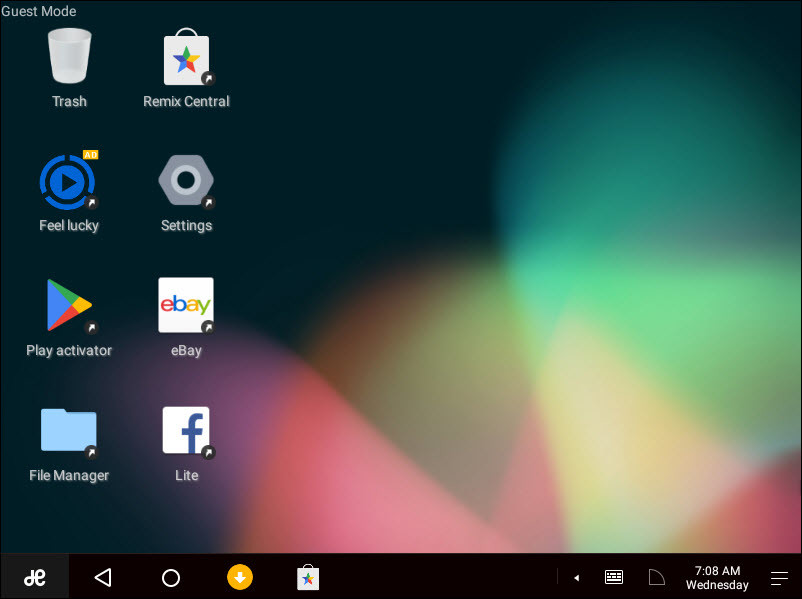The width and height of the screenshot is (802, 599).
Task: Tap the Home circle in taskbar
Action: [x=171, y=578]
